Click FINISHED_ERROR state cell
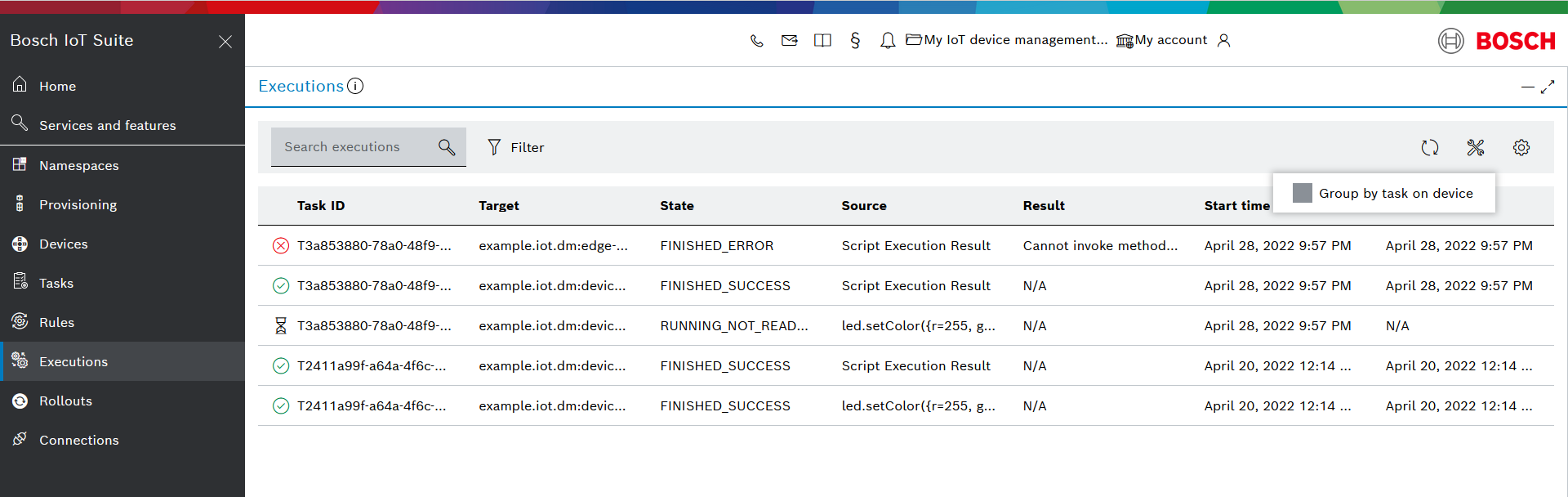 click(717, 245)
